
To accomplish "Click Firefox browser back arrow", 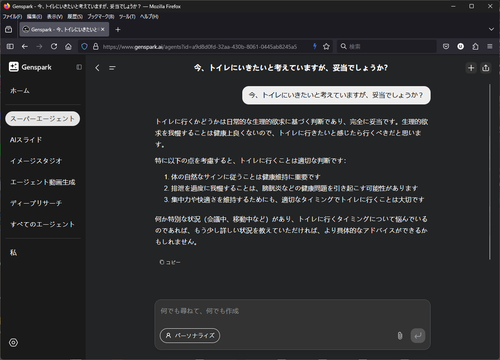I will 25,47.
